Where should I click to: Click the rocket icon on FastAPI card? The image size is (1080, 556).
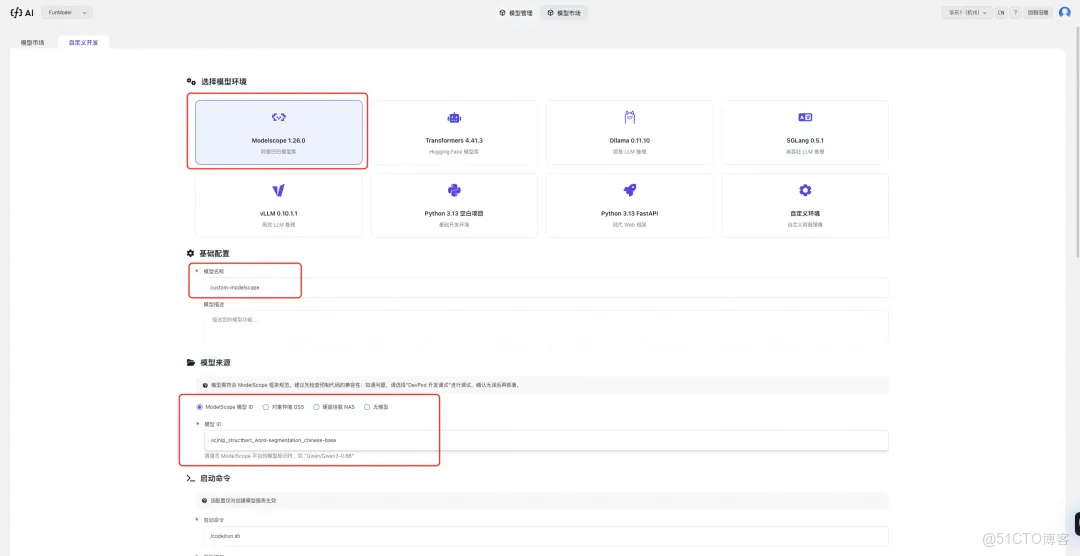tap(630, 190)
